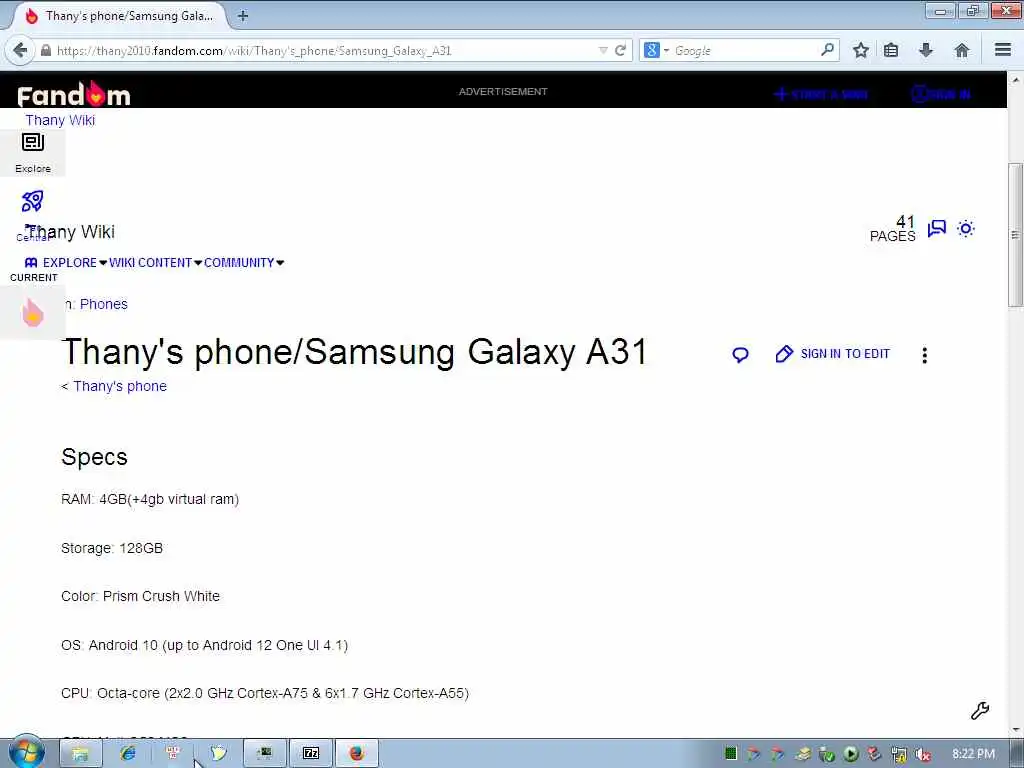Expand the COMMUNITY menu

tap(244, 263)
